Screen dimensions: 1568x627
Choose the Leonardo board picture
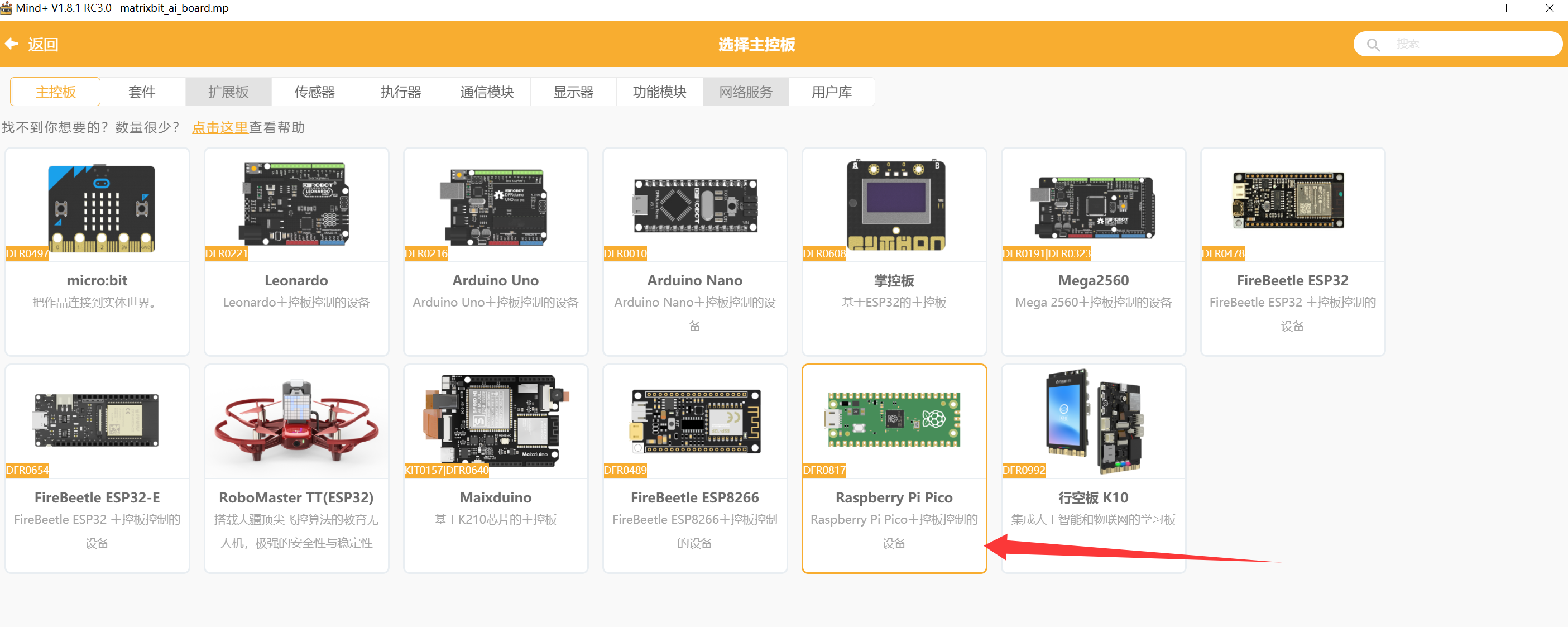point(295,204)
